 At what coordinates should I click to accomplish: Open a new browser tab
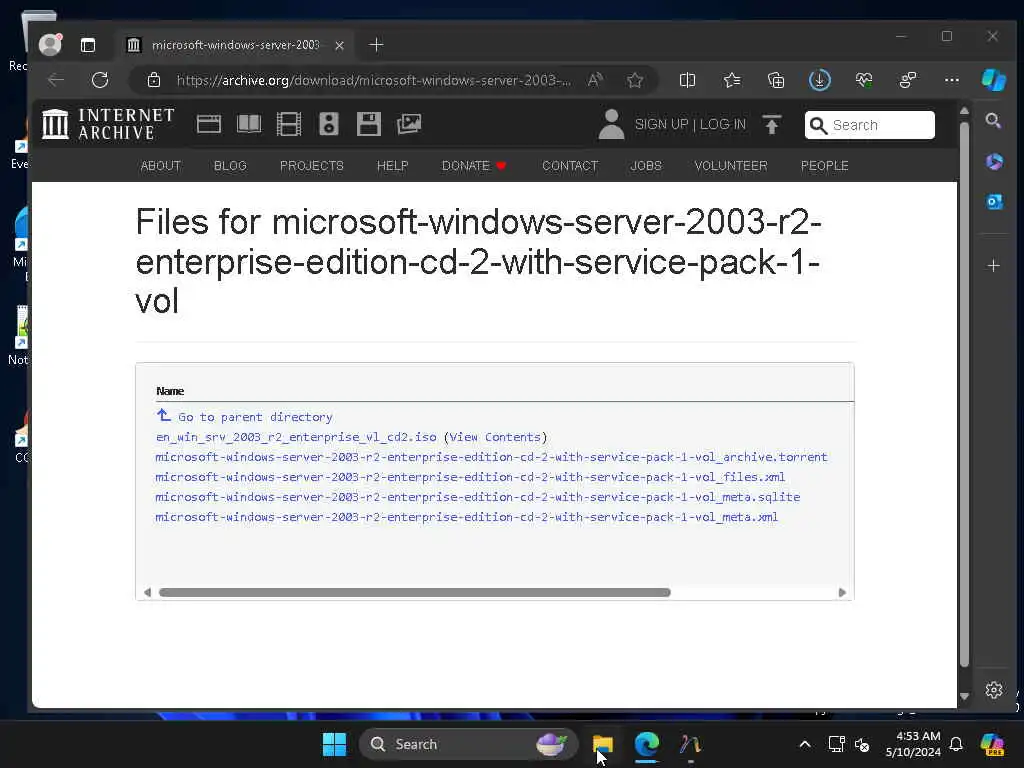tap(376, 45)
